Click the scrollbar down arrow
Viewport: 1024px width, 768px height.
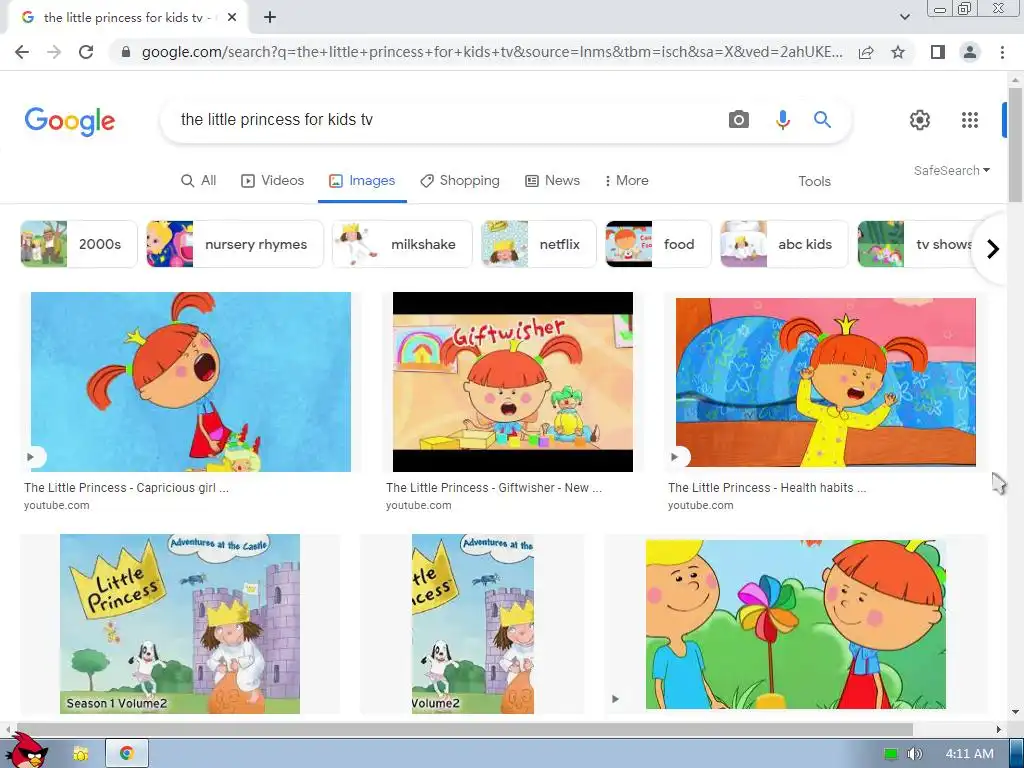1015,712
